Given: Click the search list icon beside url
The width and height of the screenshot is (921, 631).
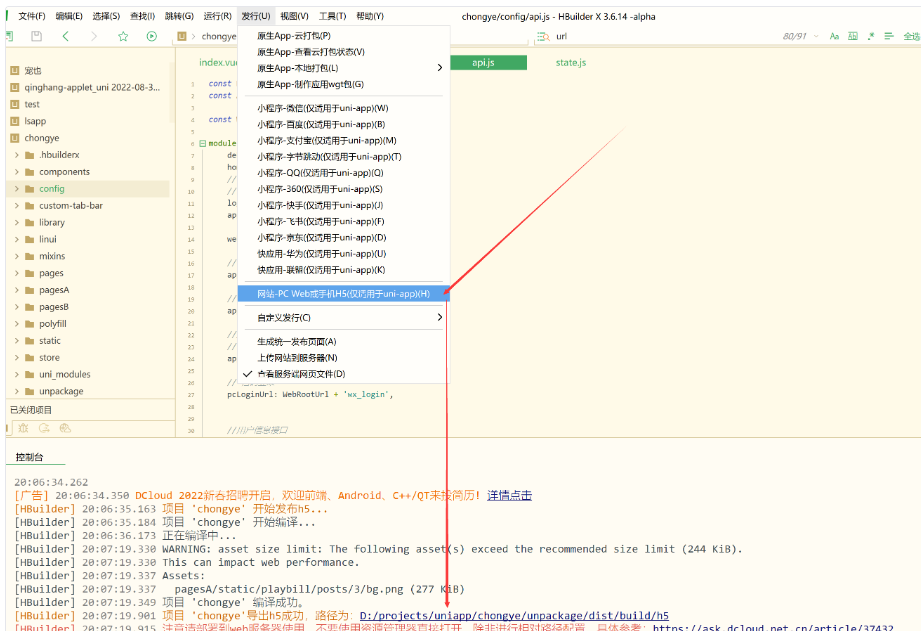Looking at the screenshot, I should (x=543, y=36).
